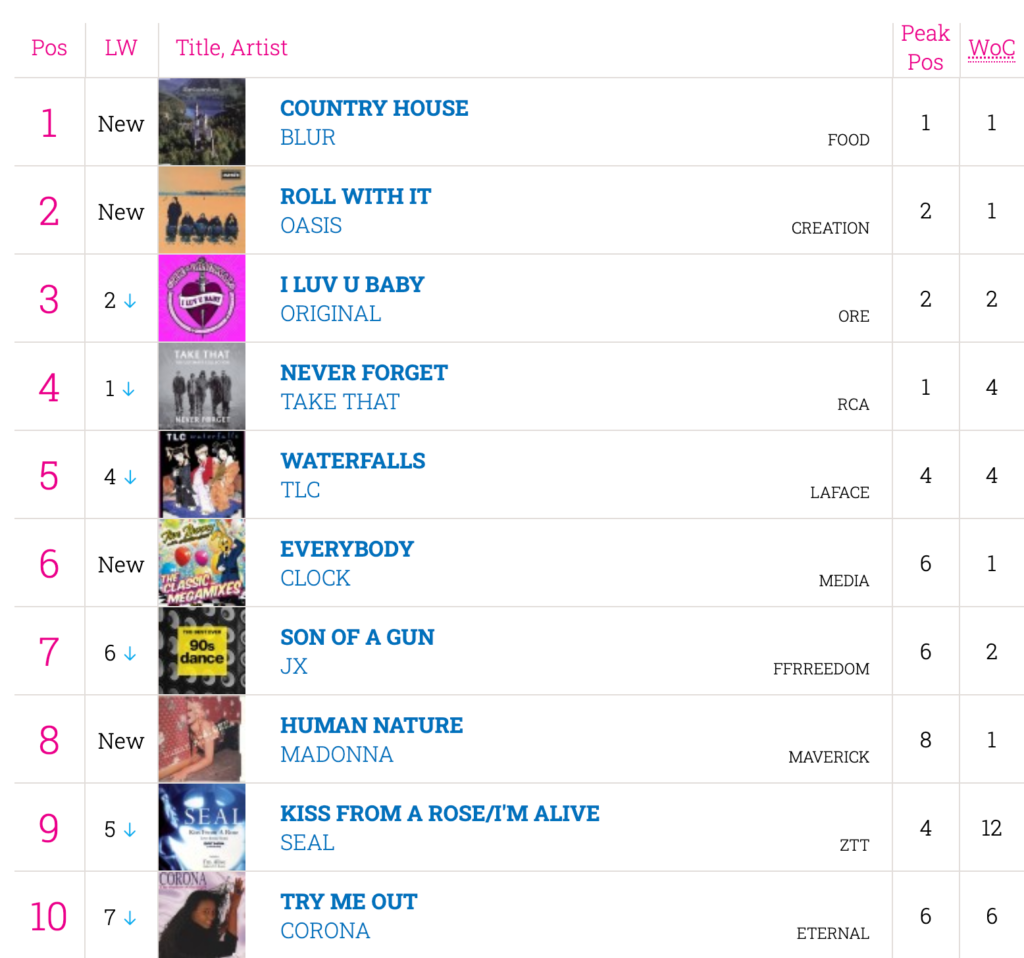This screenshot has width=1024, height=958.
Task: Visit the Madonna artist link
Action: (337, 755)
